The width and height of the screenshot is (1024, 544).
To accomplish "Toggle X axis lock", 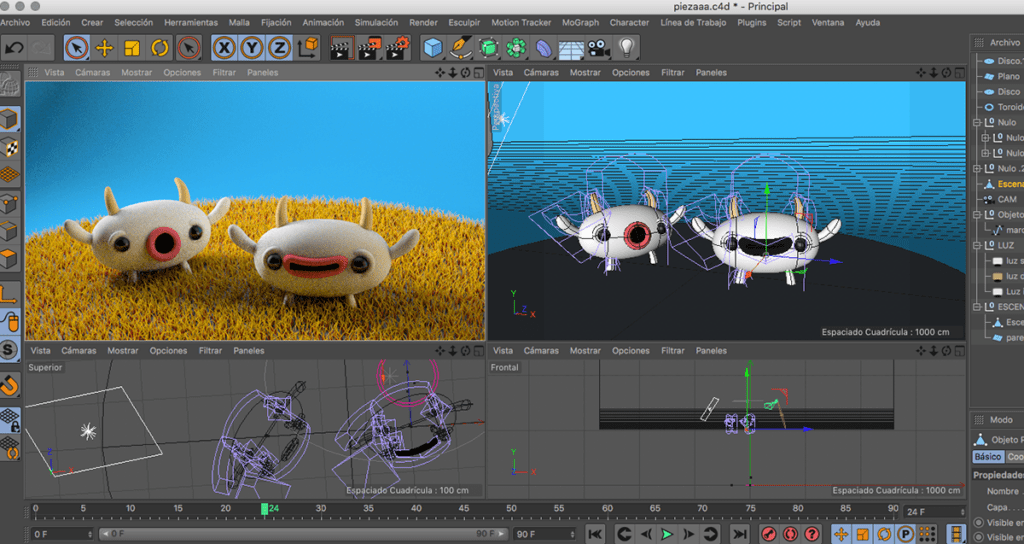I will coord(224,48).
